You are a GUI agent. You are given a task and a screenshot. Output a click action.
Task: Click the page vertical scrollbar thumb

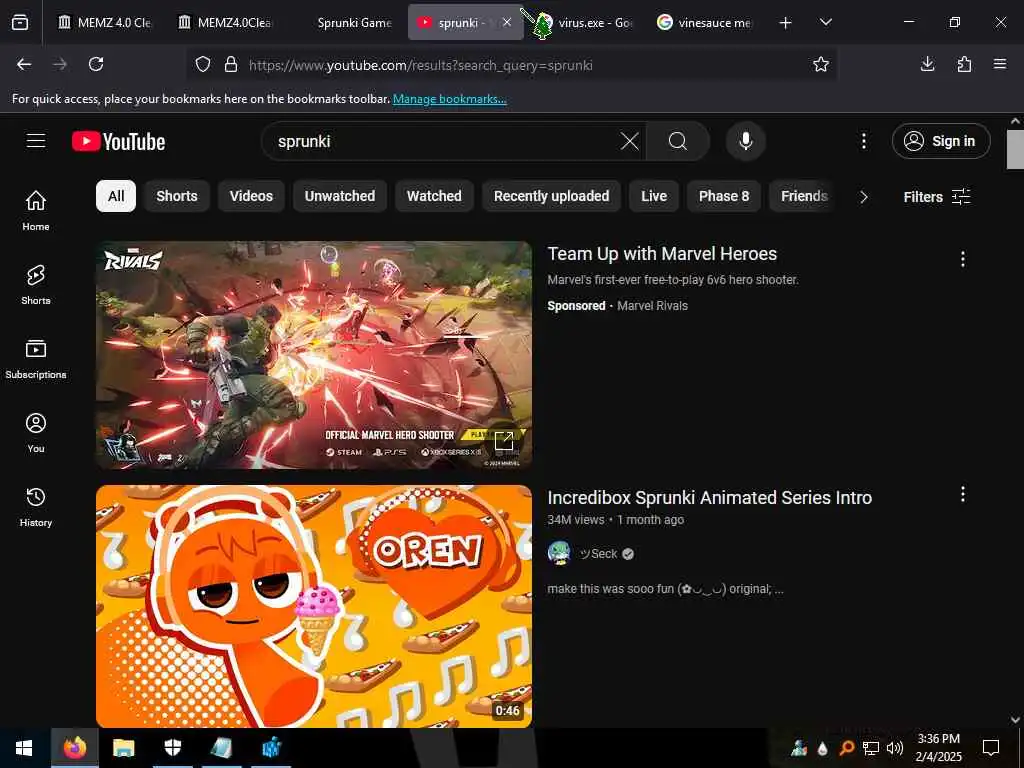pos(1015,149)
